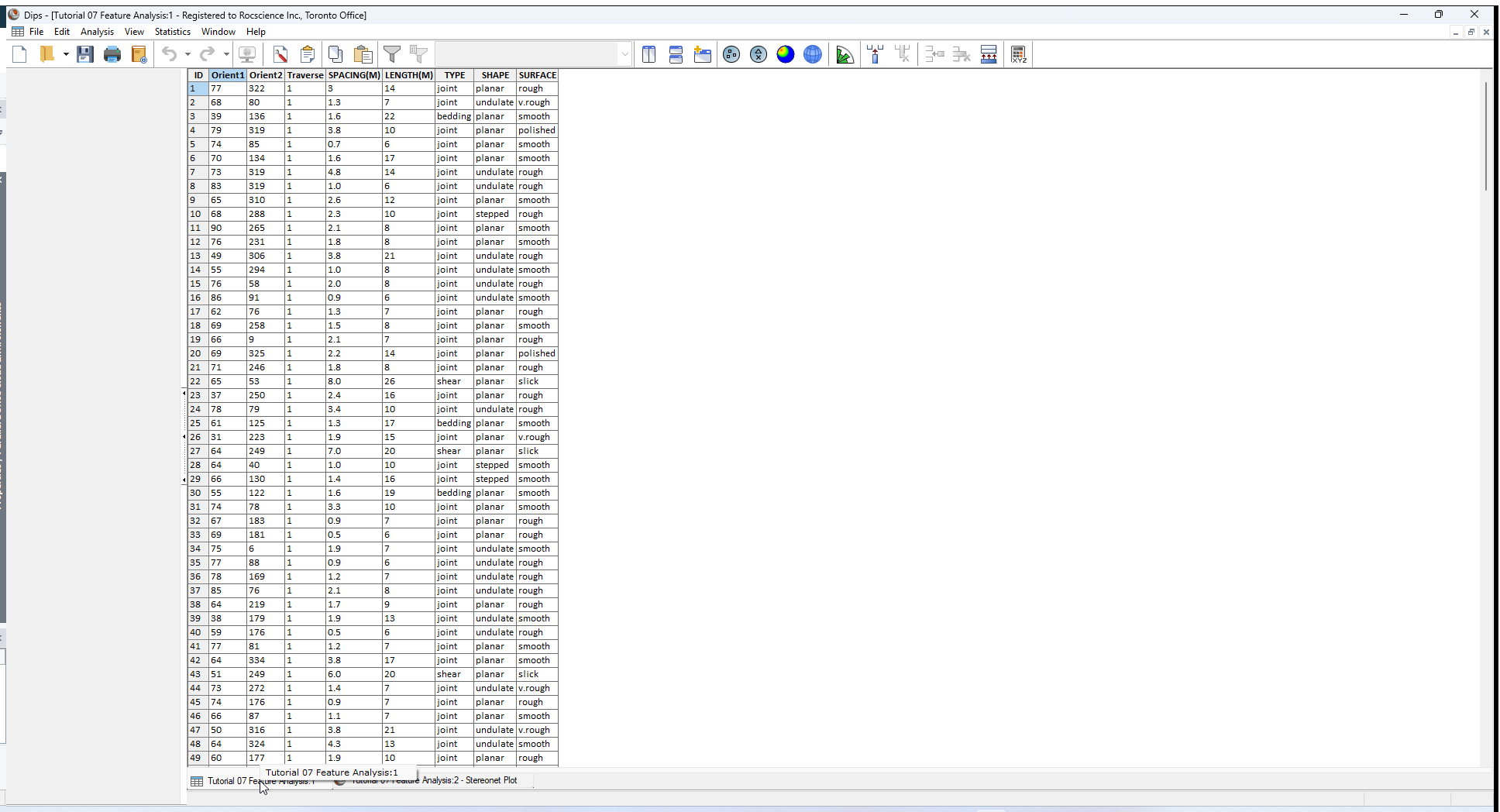The image size is (1500, 812).
Task: Open the Contour Plot view
Action: [786, 54]
